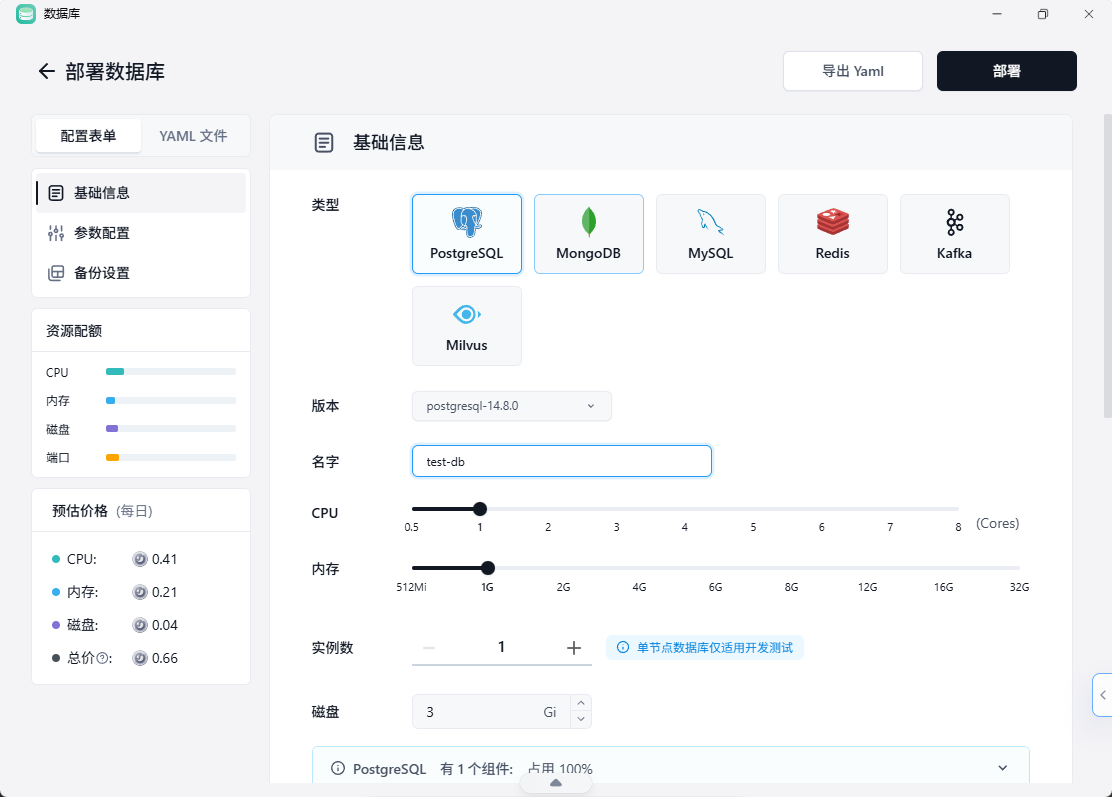This screenshot has width=1112, height=797.
Task: Click the 端口 resource quota bar
Action: point(171,457)
